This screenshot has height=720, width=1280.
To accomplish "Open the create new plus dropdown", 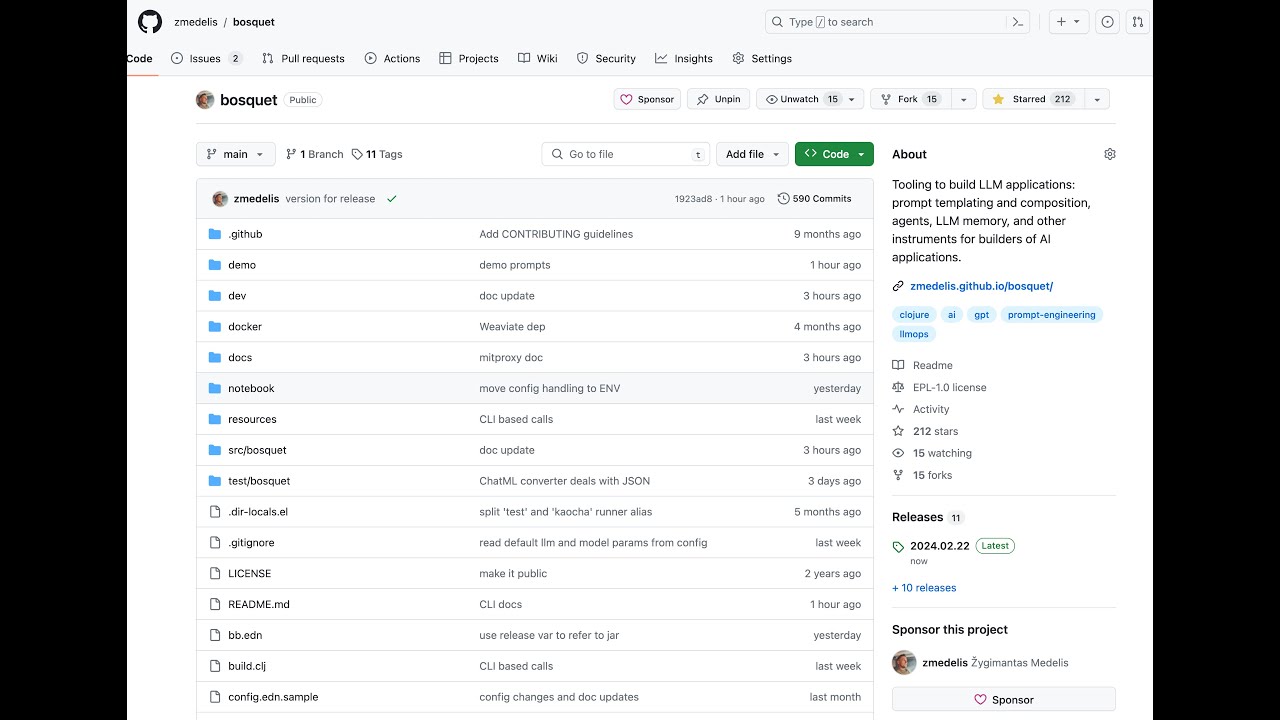I will 1068,22.
